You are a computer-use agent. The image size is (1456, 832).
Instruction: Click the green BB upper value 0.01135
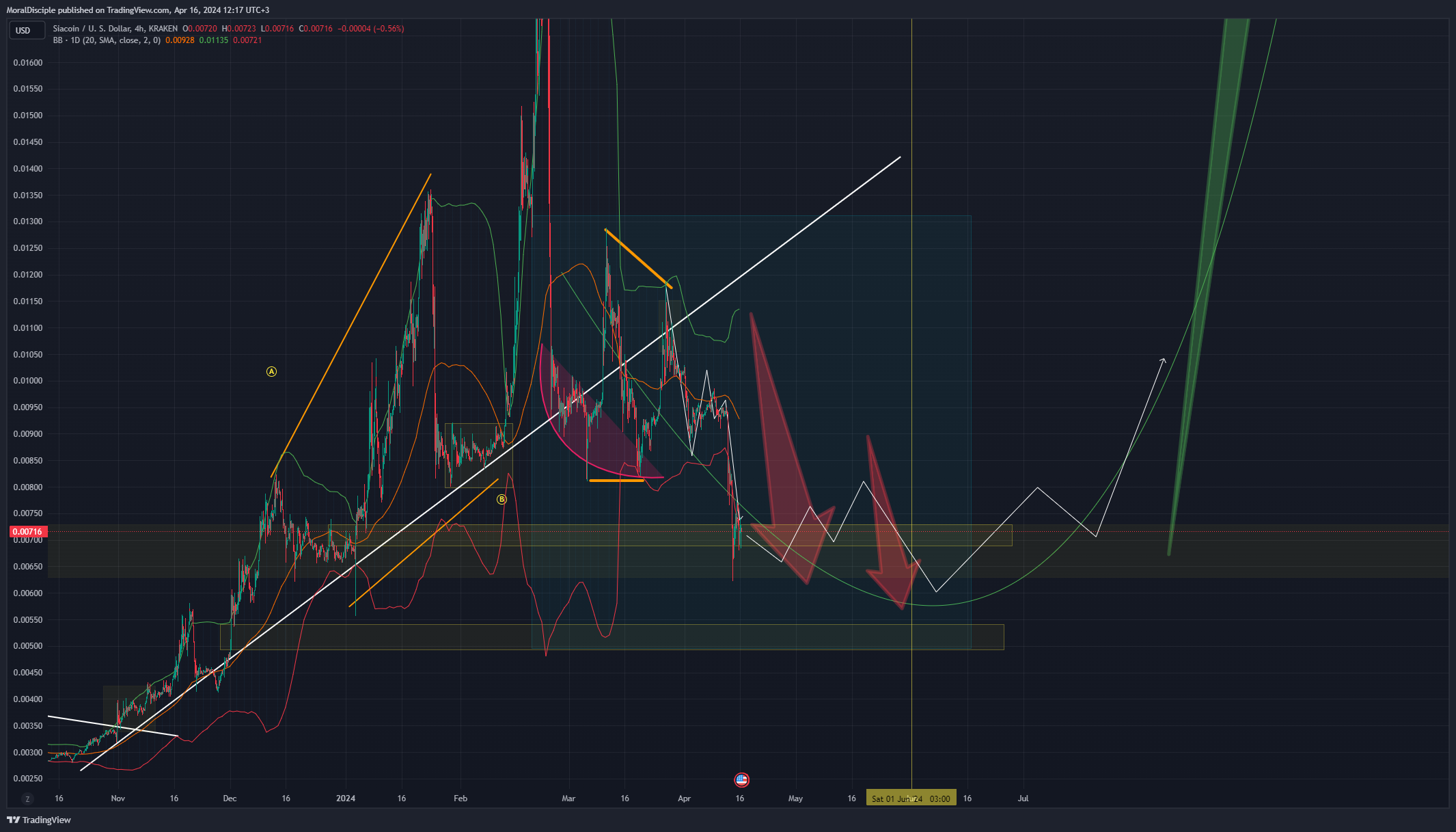point(214,40)
